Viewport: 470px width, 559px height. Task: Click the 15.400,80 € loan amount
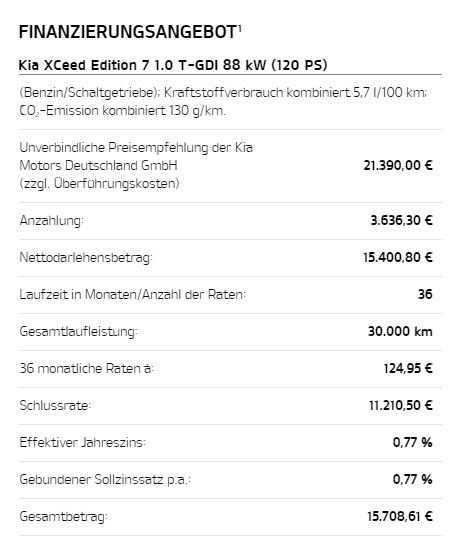coord(398,257)
